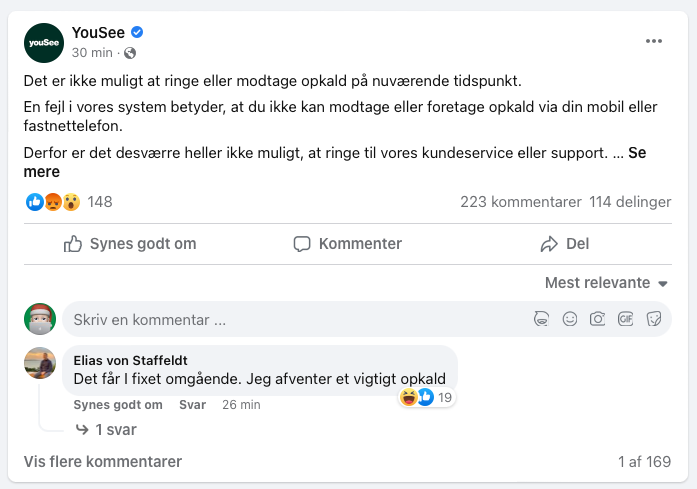Click the Kommenter button
The width and height of the screenshot is (697, 489).
[x=348, y=244]
